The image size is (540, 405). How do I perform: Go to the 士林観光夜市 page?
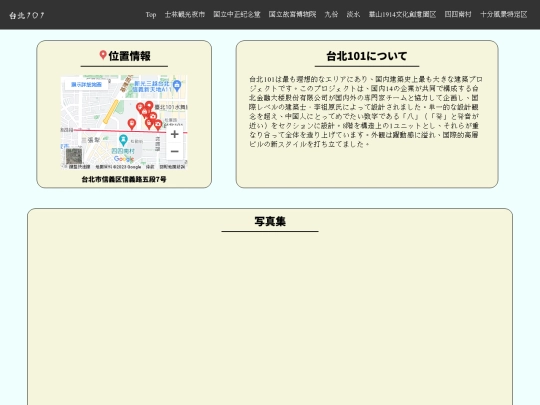[185, 14]
